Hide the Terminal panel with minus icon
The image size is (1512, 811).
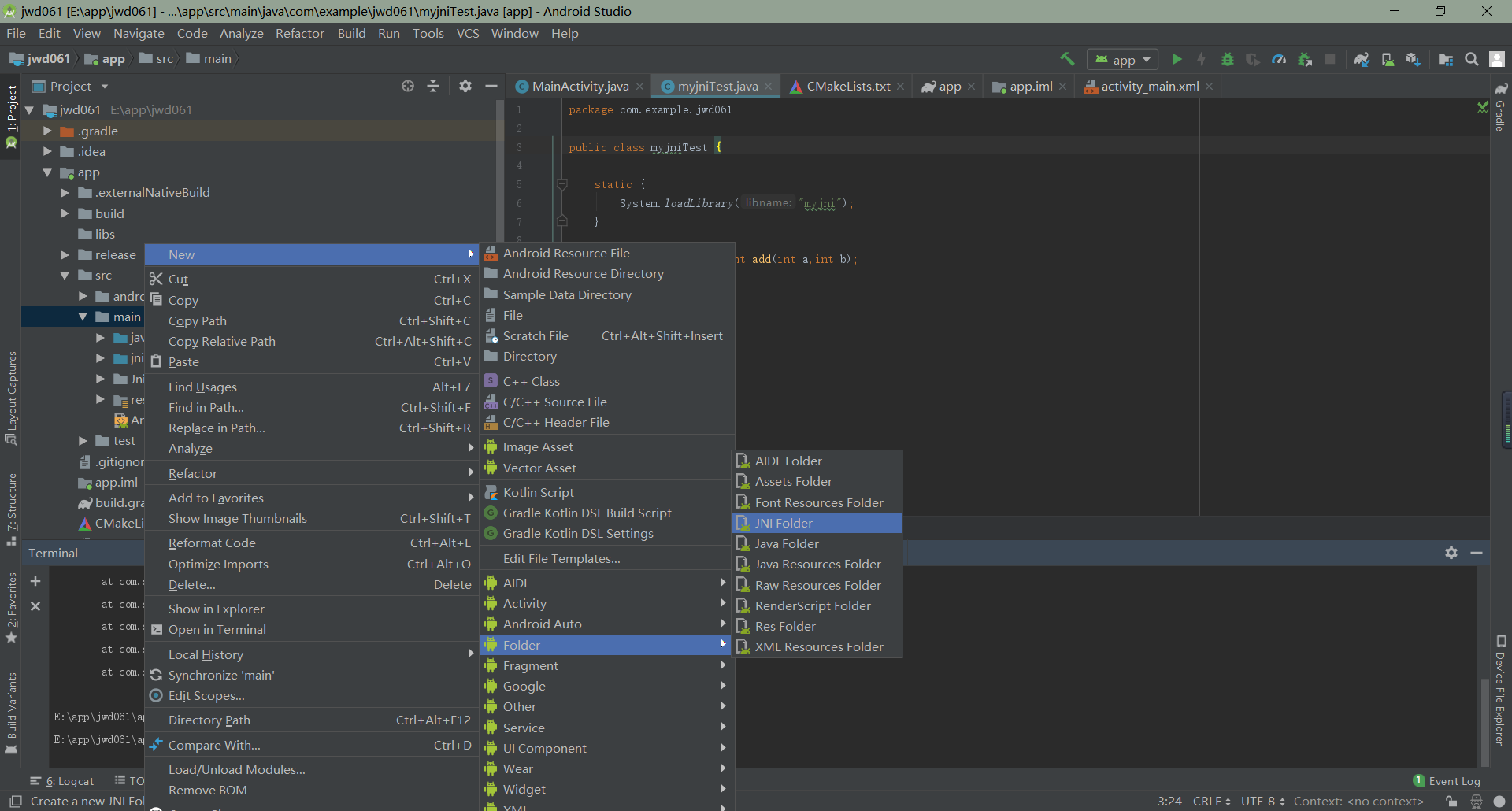pos(1477,553)
